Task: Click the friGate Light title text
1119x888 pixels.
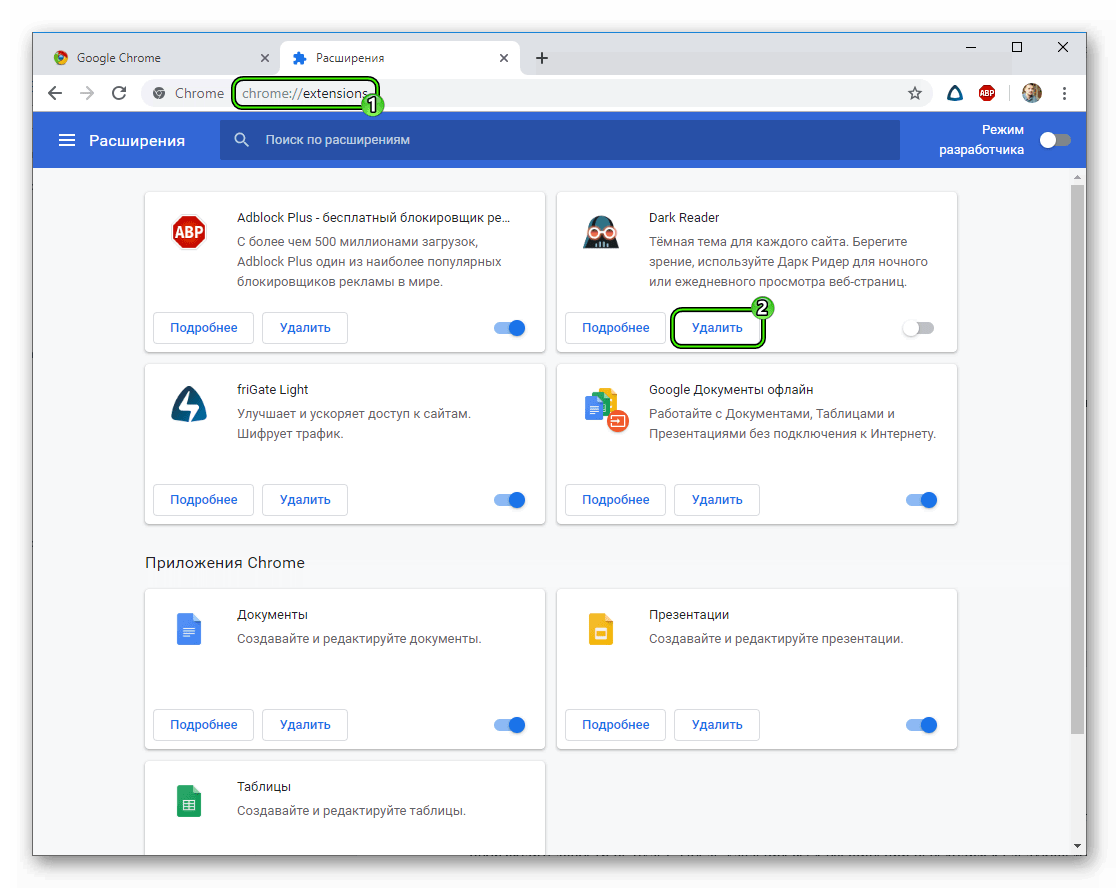Action: tap(273, 390)
